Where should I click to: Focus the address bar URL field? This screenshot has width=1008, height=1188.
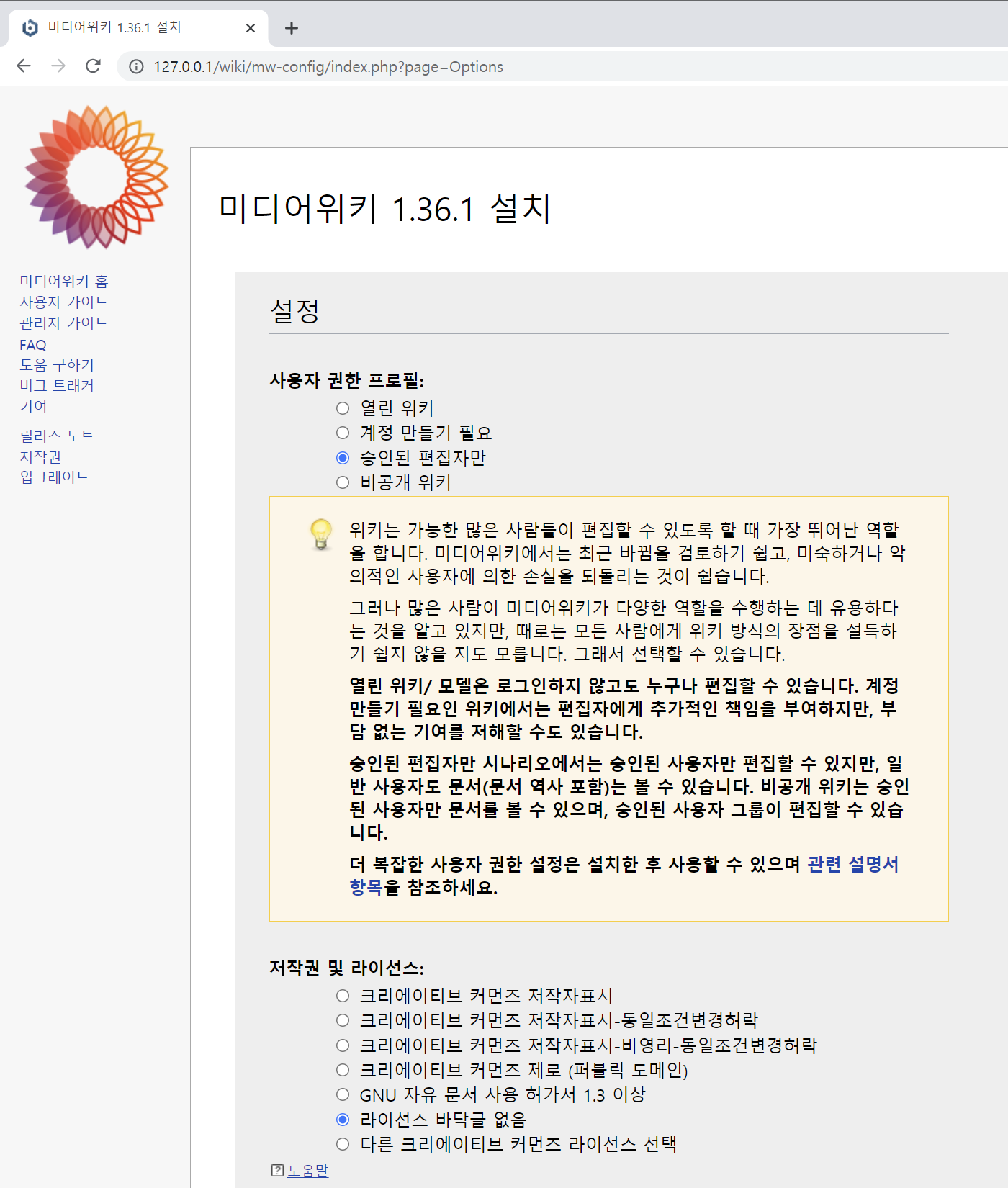click(x=562, y=67)
